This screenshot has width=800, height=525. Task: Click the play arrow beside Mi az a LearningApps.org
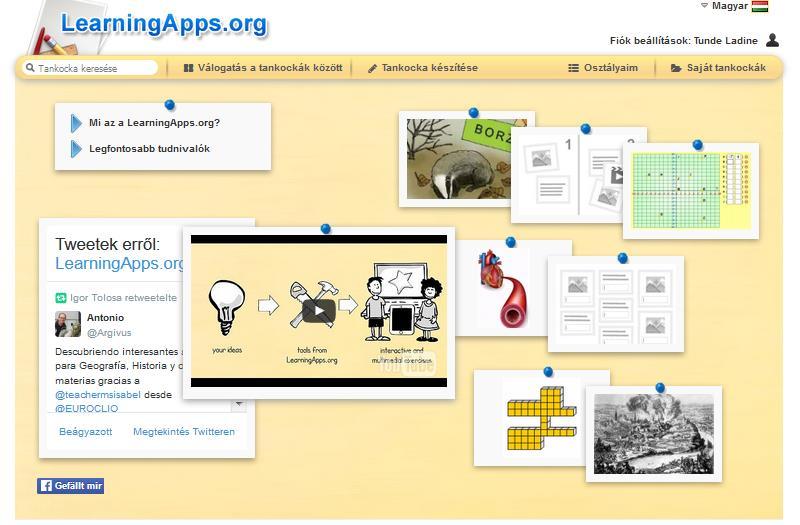point(76,123)
